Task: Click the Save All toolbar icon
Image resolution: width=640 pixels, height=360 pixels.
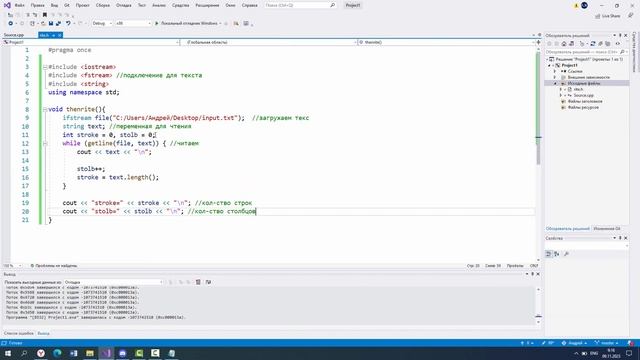Action: coord(58,23)
